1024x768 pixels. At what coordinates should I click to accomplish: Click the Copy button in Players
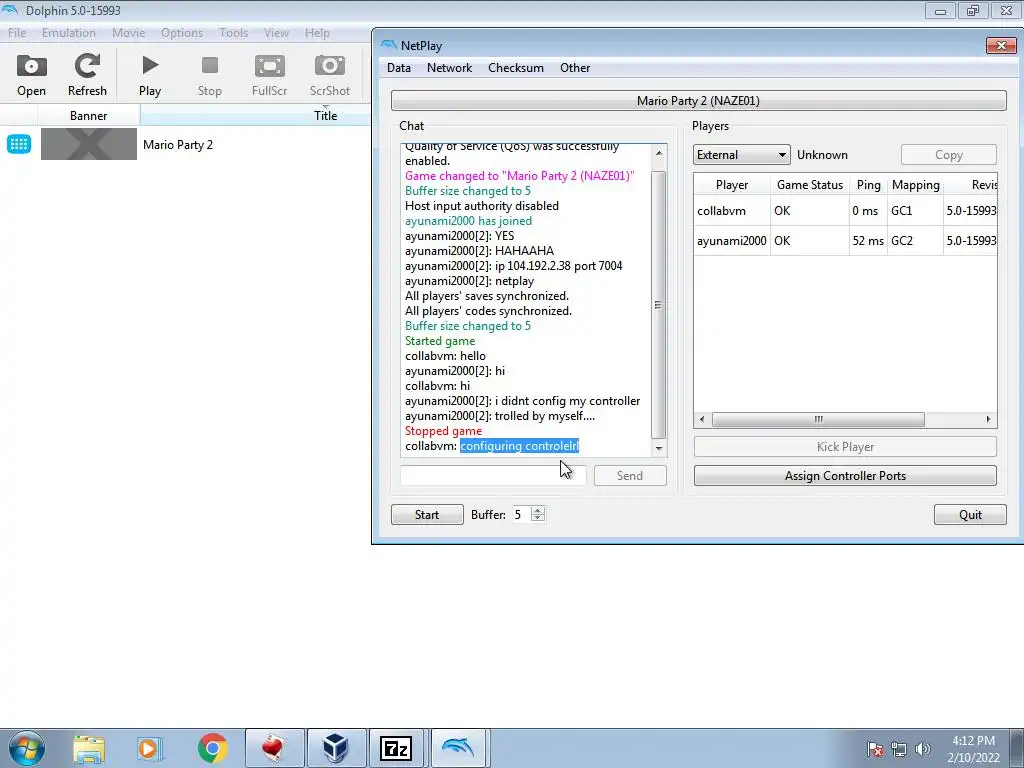(x=949, y=155)
